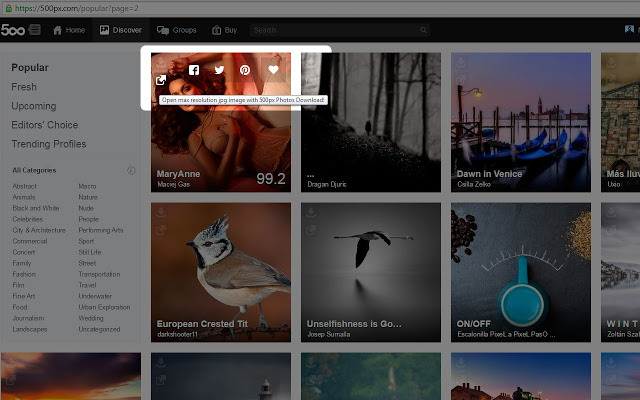Filter by People category
Image resolution: width=640 pixels, height=400 pixels.
pos(89,219)
